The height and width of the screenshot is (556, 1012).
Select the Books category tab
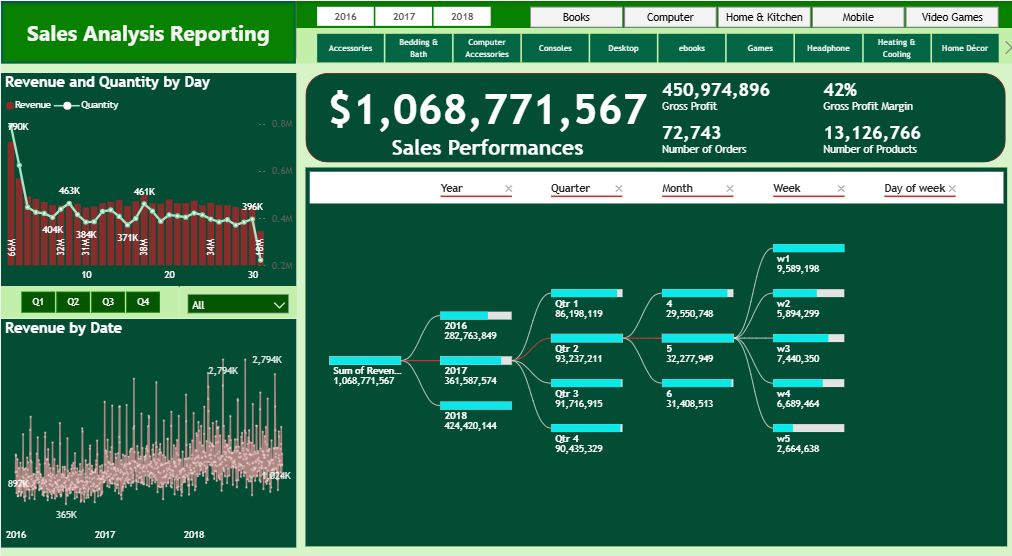click(576, 17)
